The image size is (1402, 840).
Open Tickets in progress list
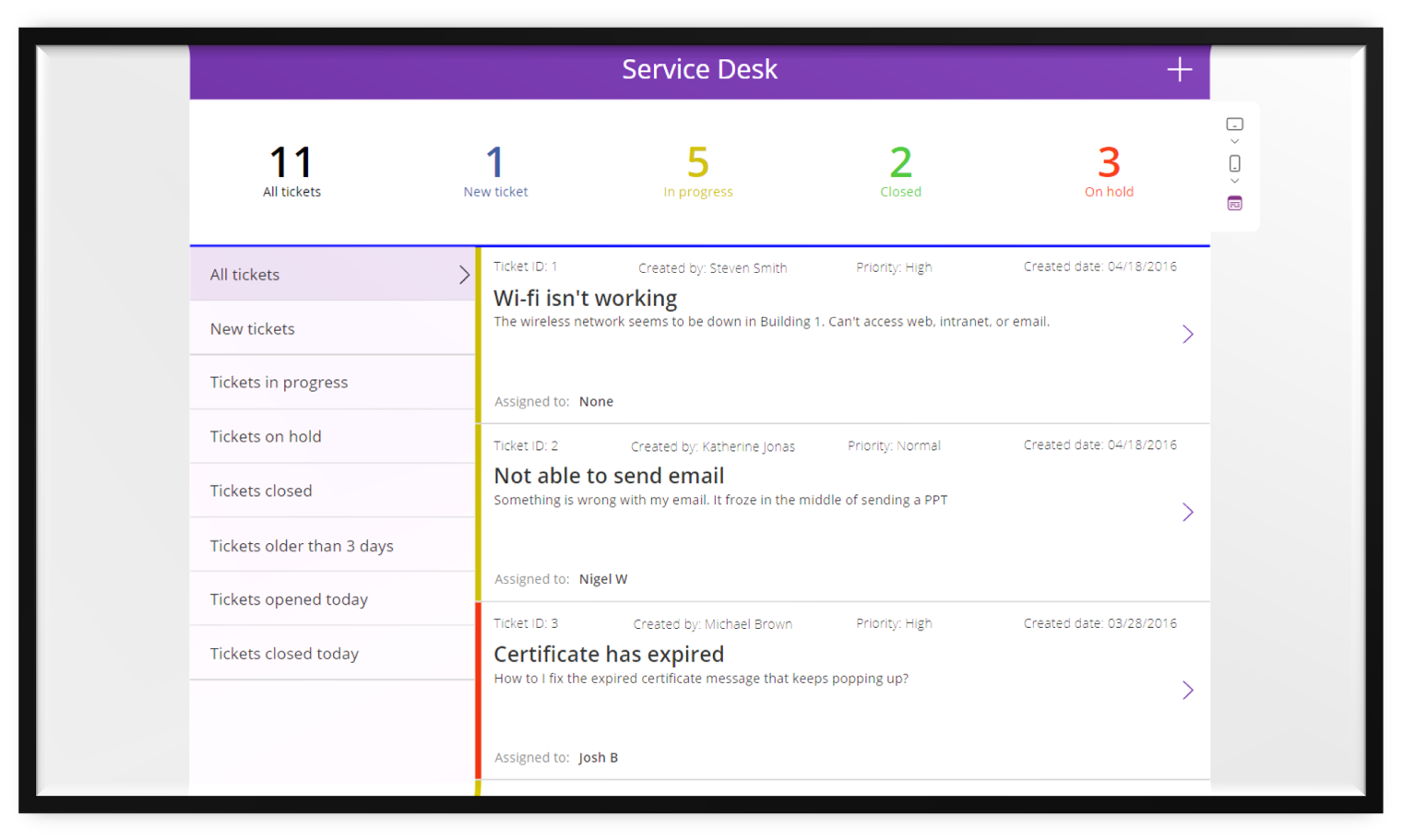pos(332,383)
